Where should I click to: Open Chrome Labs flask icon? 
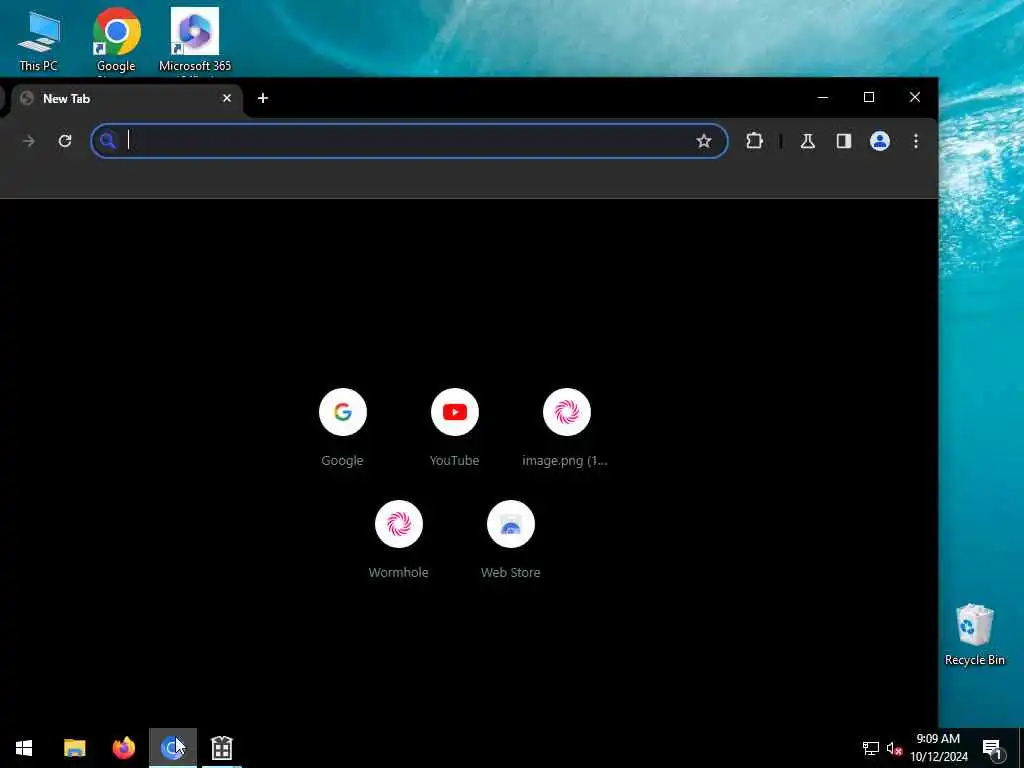click(808, 141)
